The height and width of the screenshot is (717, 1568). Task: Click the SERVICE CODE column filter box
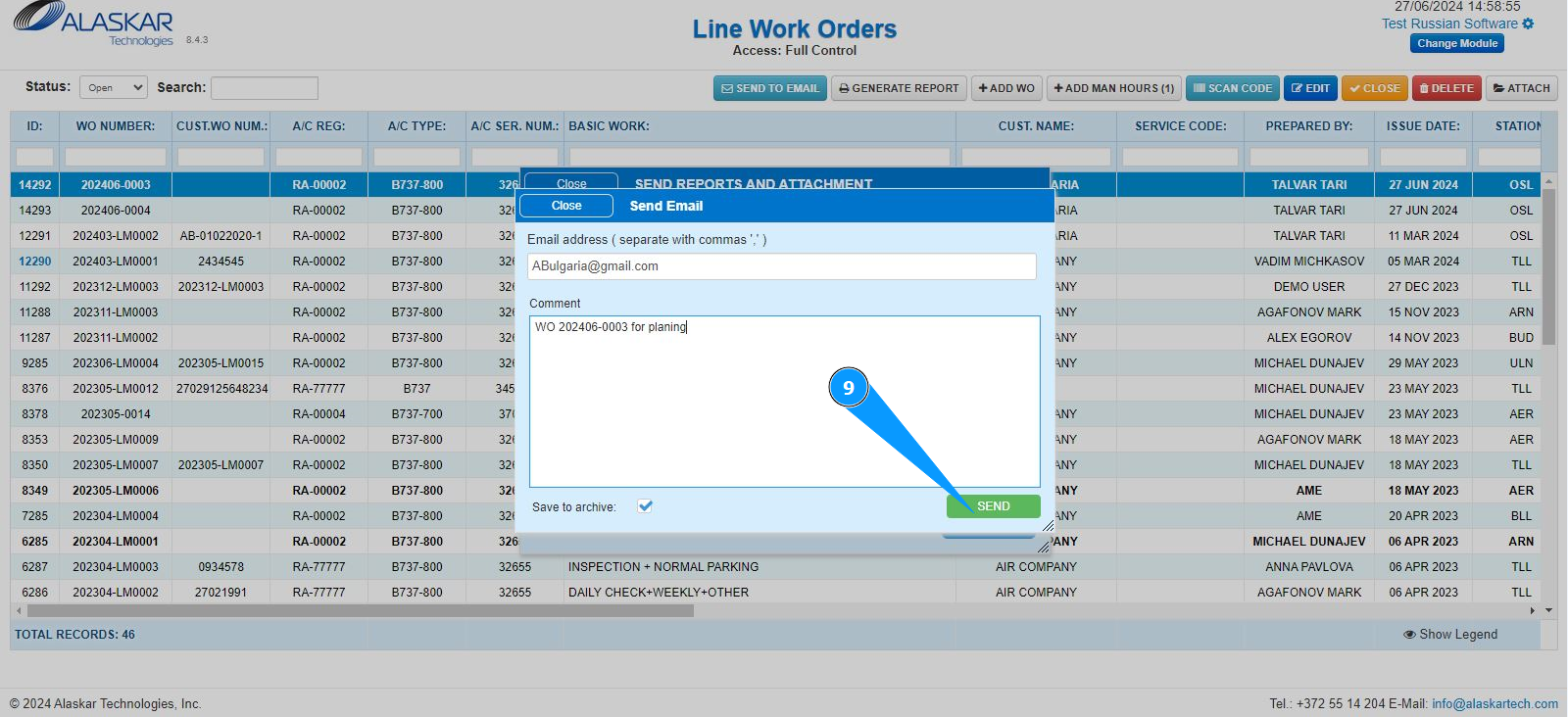point(1181,157)
